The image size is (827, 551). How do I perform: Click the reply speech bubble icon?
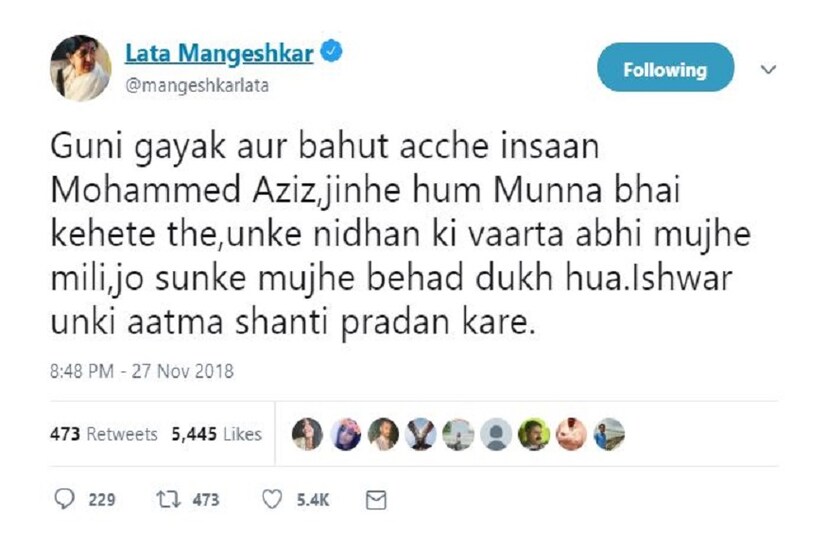point(64,499)
